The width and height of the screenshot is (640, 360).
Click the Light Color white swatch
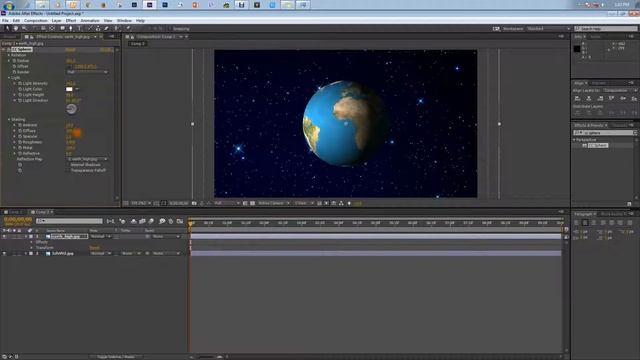point(69,89)
